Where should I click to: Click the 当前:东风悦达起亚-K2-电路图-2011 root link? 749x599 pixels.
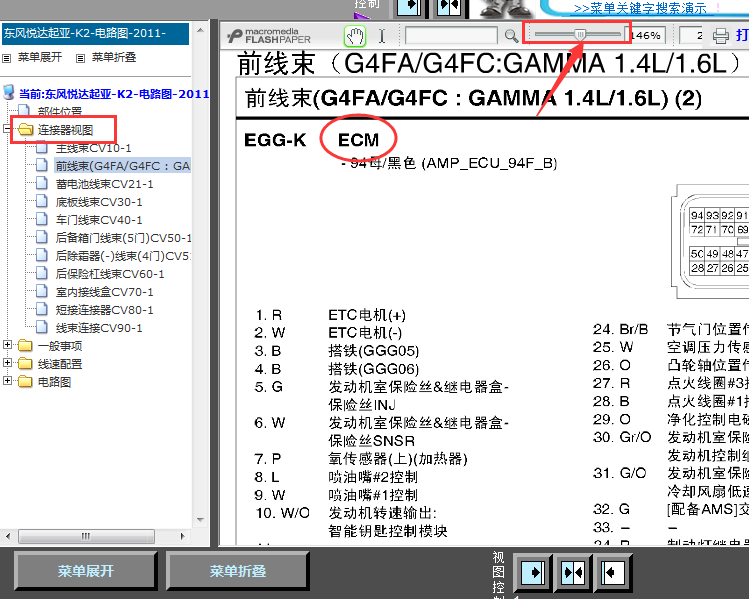tap(114, 94)
